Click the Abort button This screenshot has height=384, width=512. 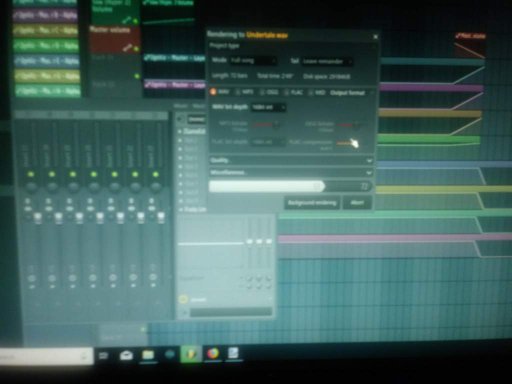pos(357,203)
